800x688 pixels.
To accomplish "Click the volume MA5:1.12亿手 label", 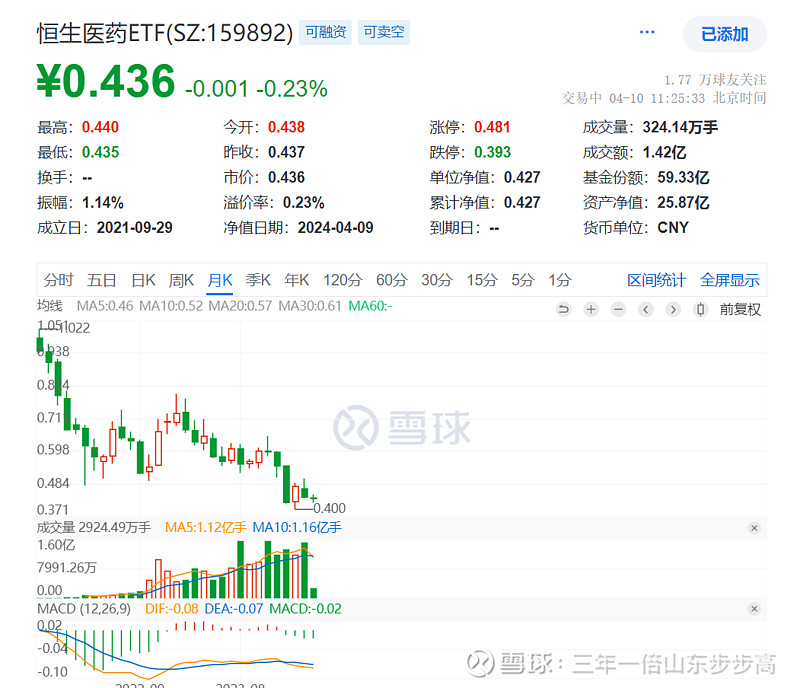I will pyautogui.click(x=206, y=527).
